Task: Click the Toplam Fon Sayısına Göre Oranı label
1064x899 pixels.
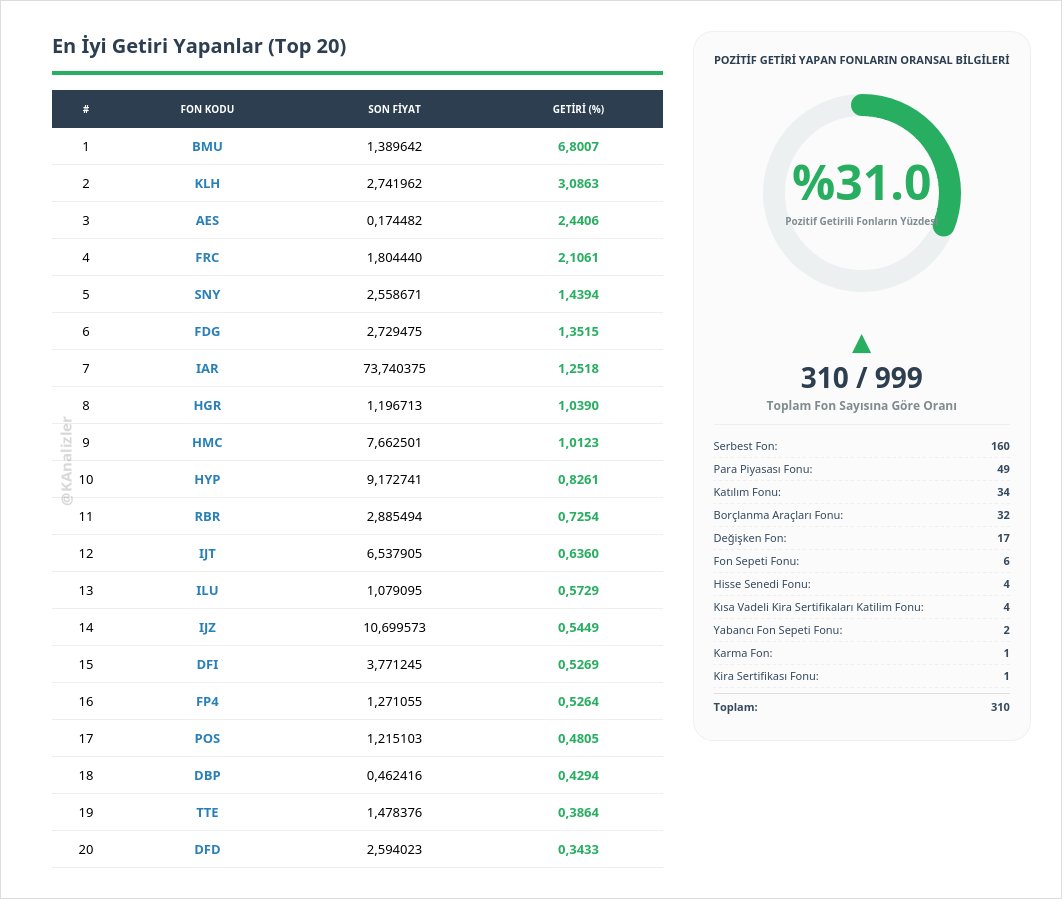Action: pos(862,406)
